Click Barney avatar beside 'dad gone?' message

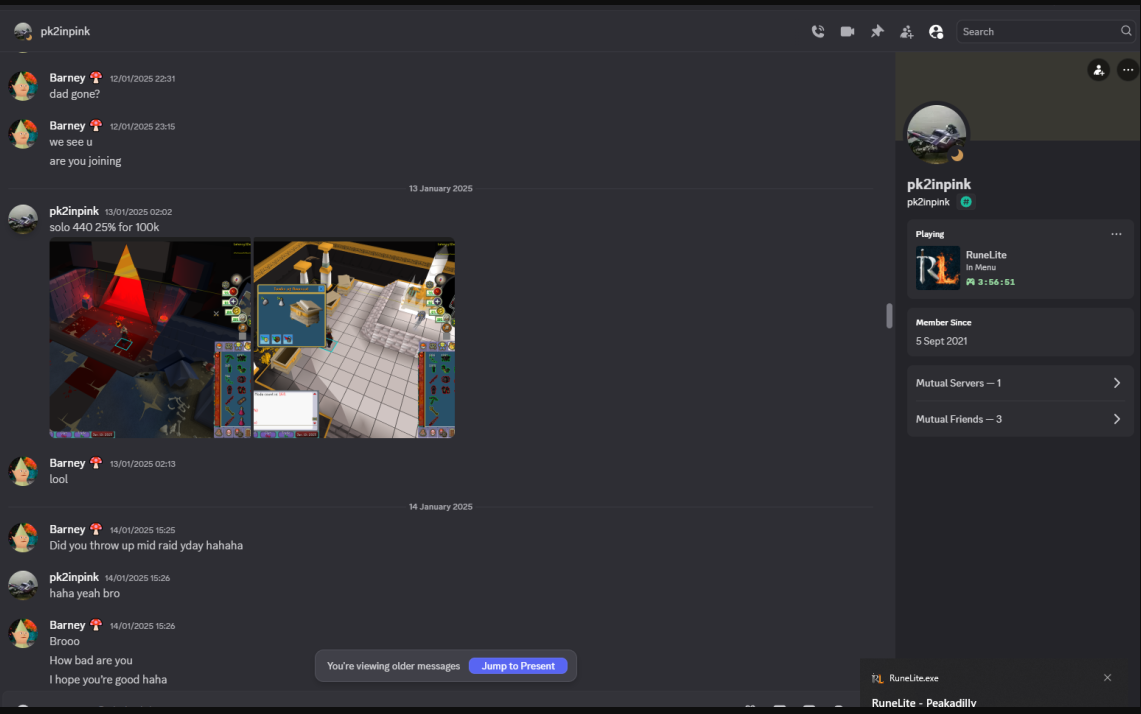23,86
